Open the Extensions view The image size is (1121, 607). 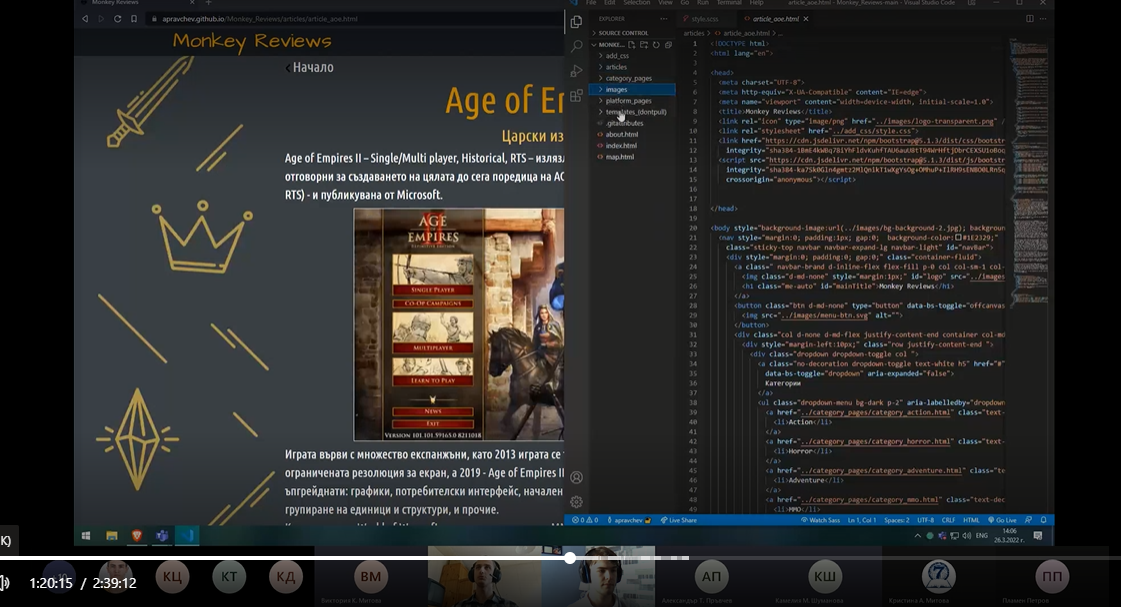tap(576, 96)
